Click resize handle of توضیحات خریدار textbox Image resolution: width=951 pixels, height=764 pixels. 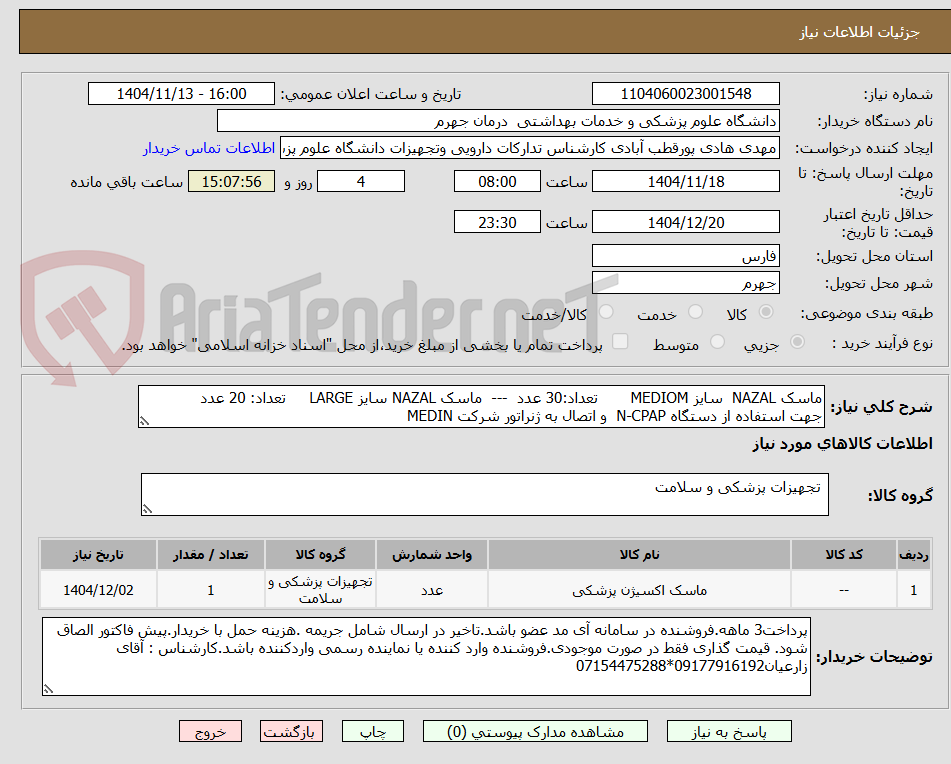click(x=49, y=689)
